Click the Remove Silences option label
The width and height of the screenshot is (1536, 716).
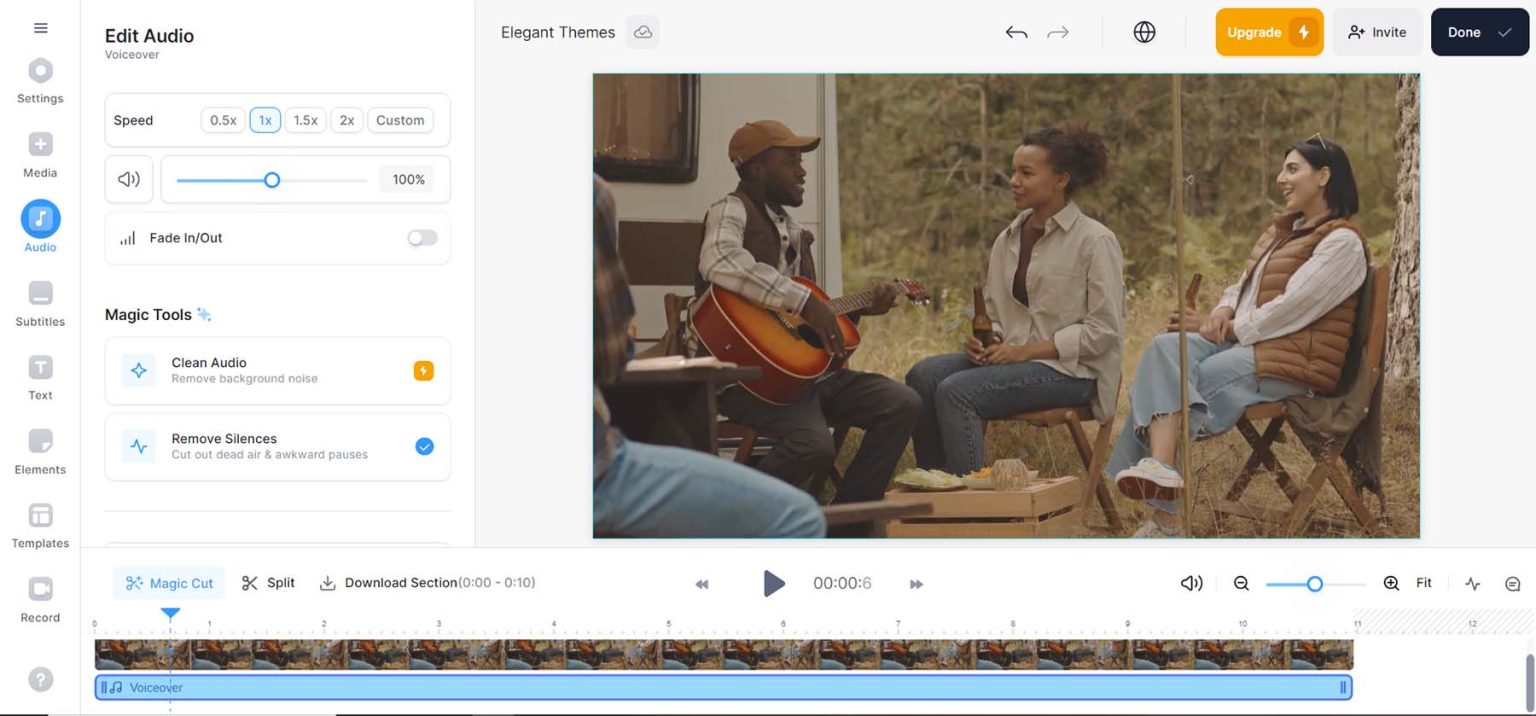click(x=224, y=439)
